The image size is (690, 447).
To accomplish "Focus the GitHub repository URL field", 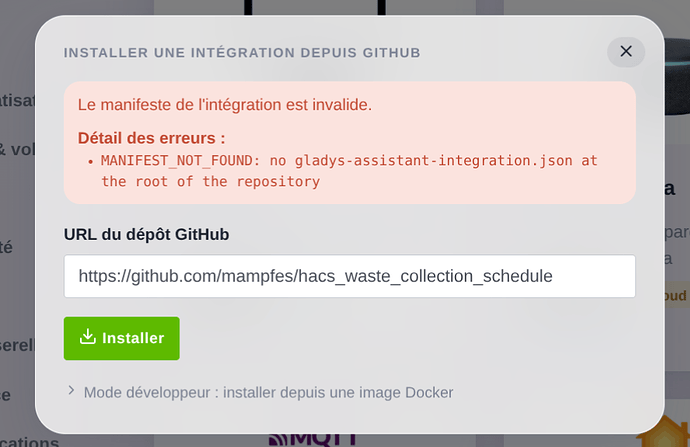I will 349,276.
